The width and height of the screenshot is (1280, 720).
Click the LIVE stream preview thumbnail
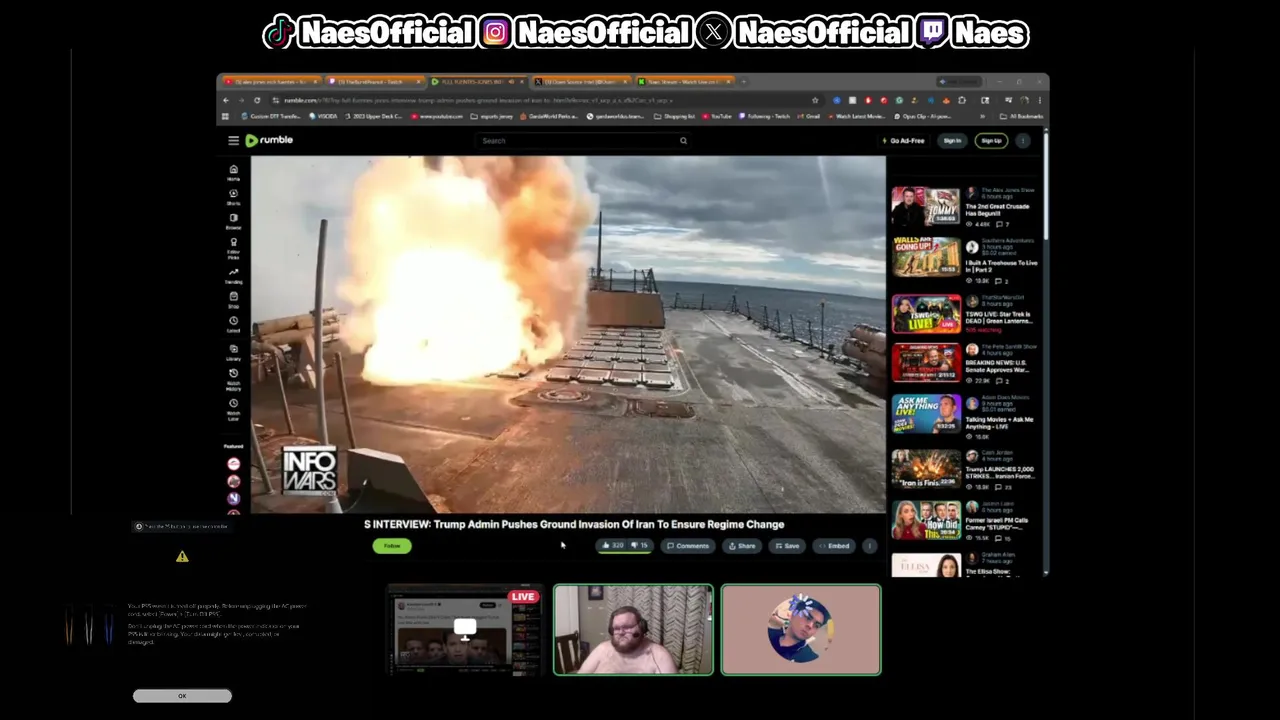pos(465,630)
